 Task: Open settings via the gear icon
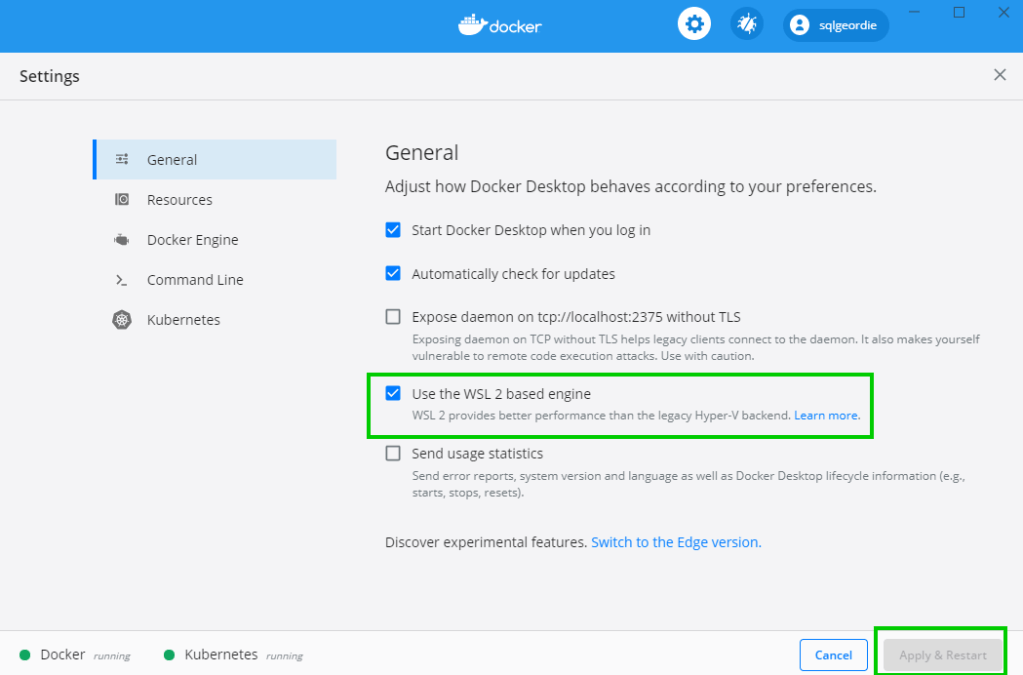(694, 24)
